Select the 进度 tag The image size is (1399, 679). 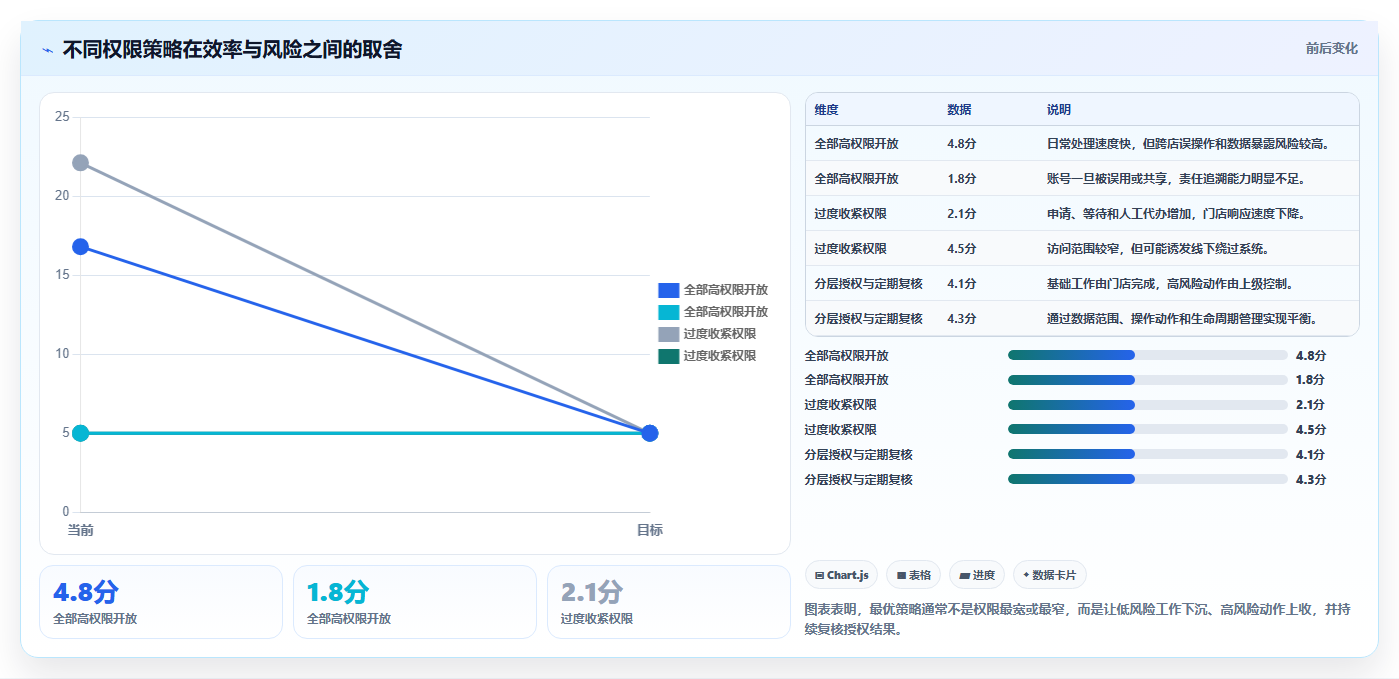(977, 575)
